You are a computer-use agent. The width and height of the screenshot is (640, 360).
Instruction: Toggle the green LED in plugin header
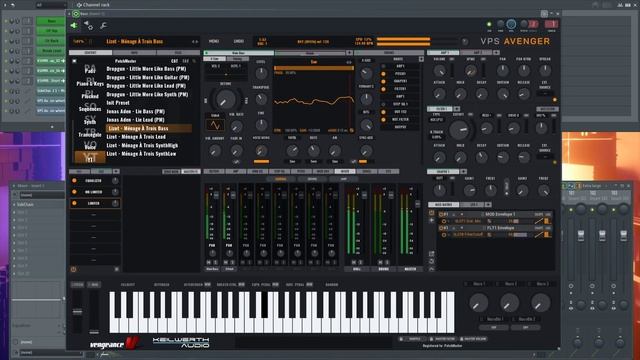[x=489, y=24]
